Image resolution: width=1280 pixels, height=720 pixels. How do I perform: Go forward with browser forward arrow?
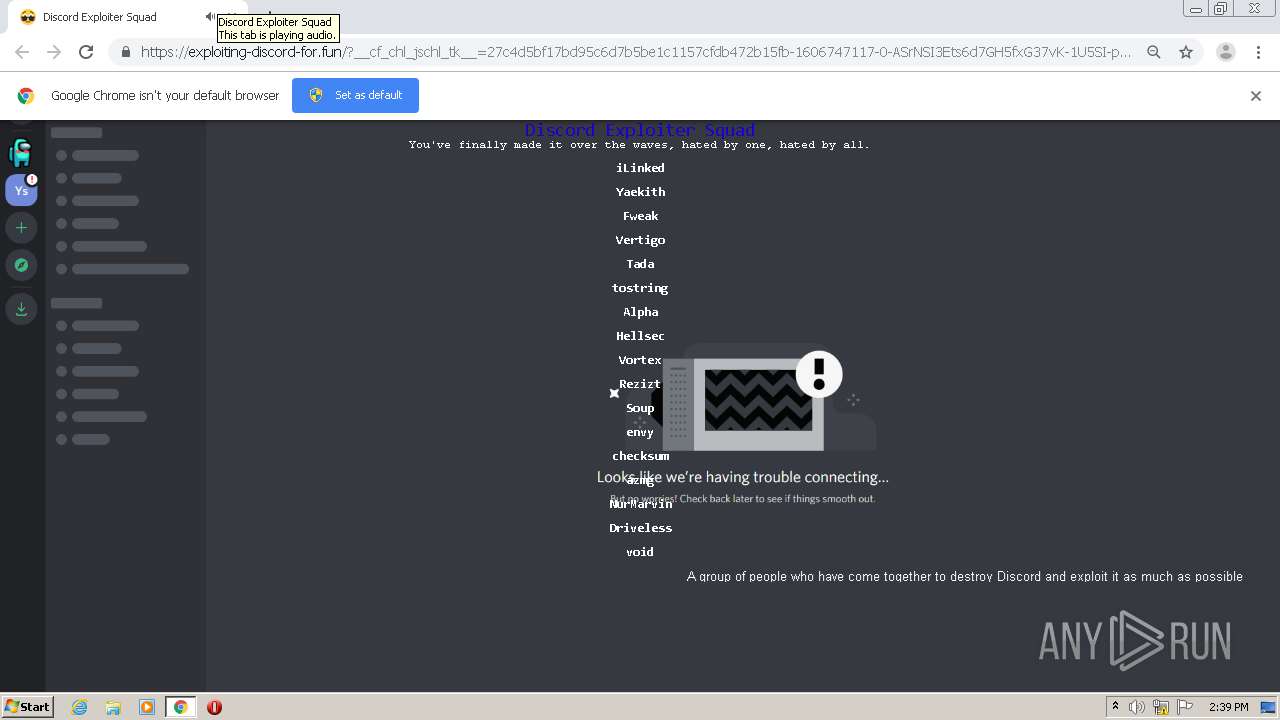54,52
